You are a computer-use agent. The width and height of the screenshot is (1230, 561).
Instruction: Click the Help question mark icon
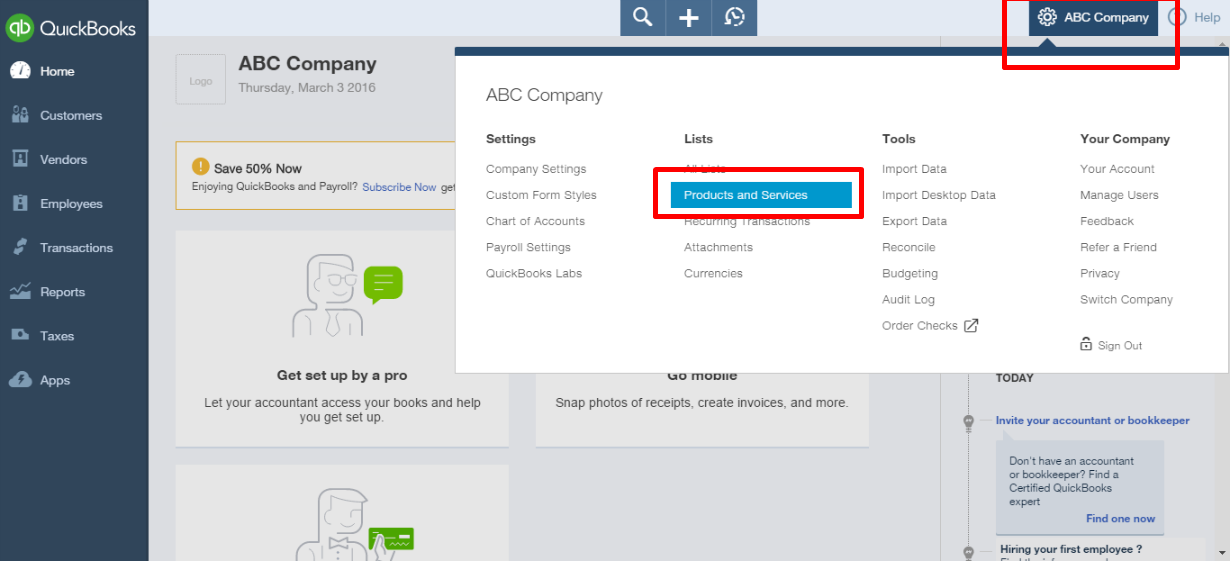(1177, 17)
